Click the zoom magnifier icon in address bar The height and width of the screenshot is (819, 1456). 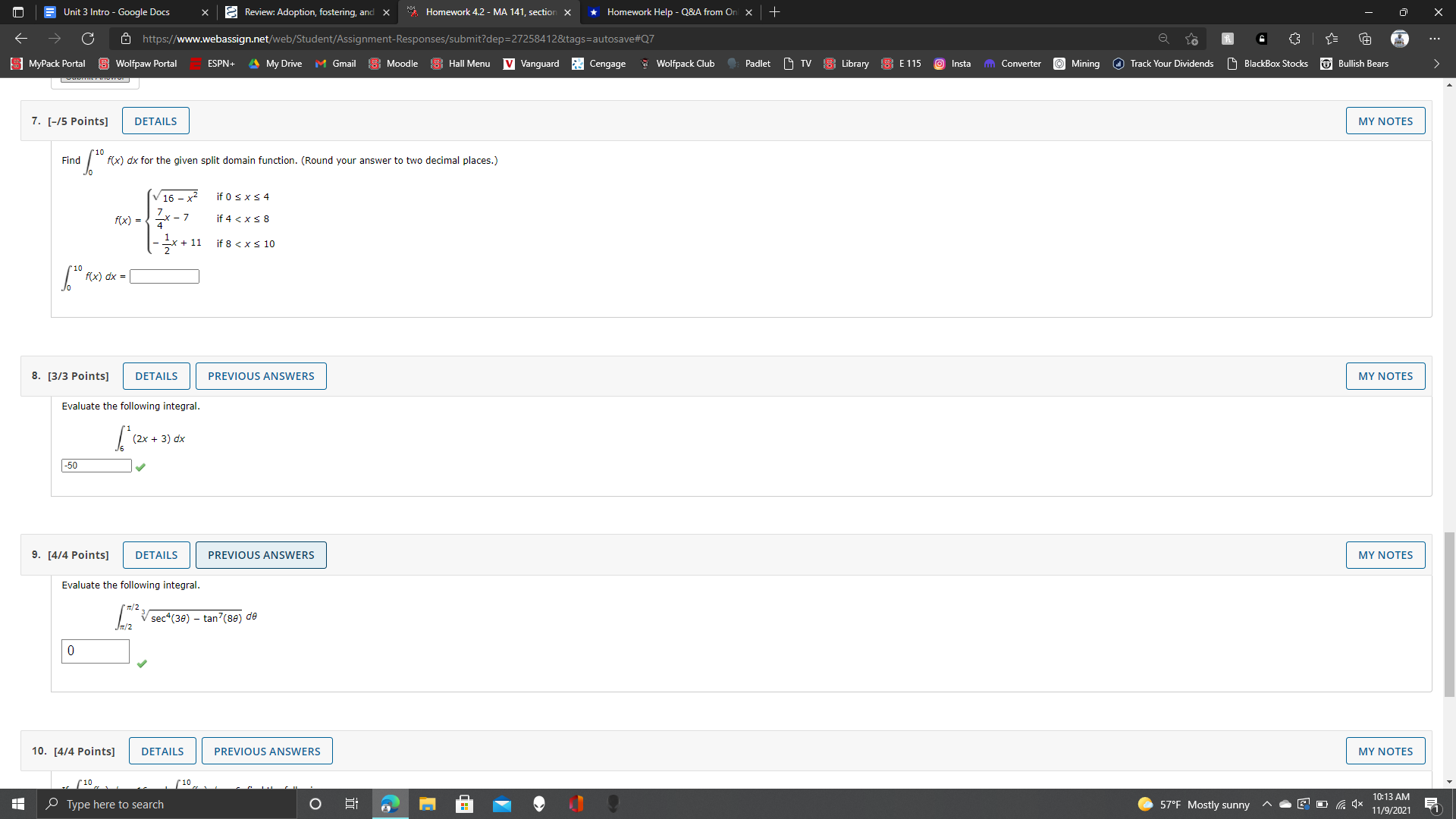coord(1163,39)
